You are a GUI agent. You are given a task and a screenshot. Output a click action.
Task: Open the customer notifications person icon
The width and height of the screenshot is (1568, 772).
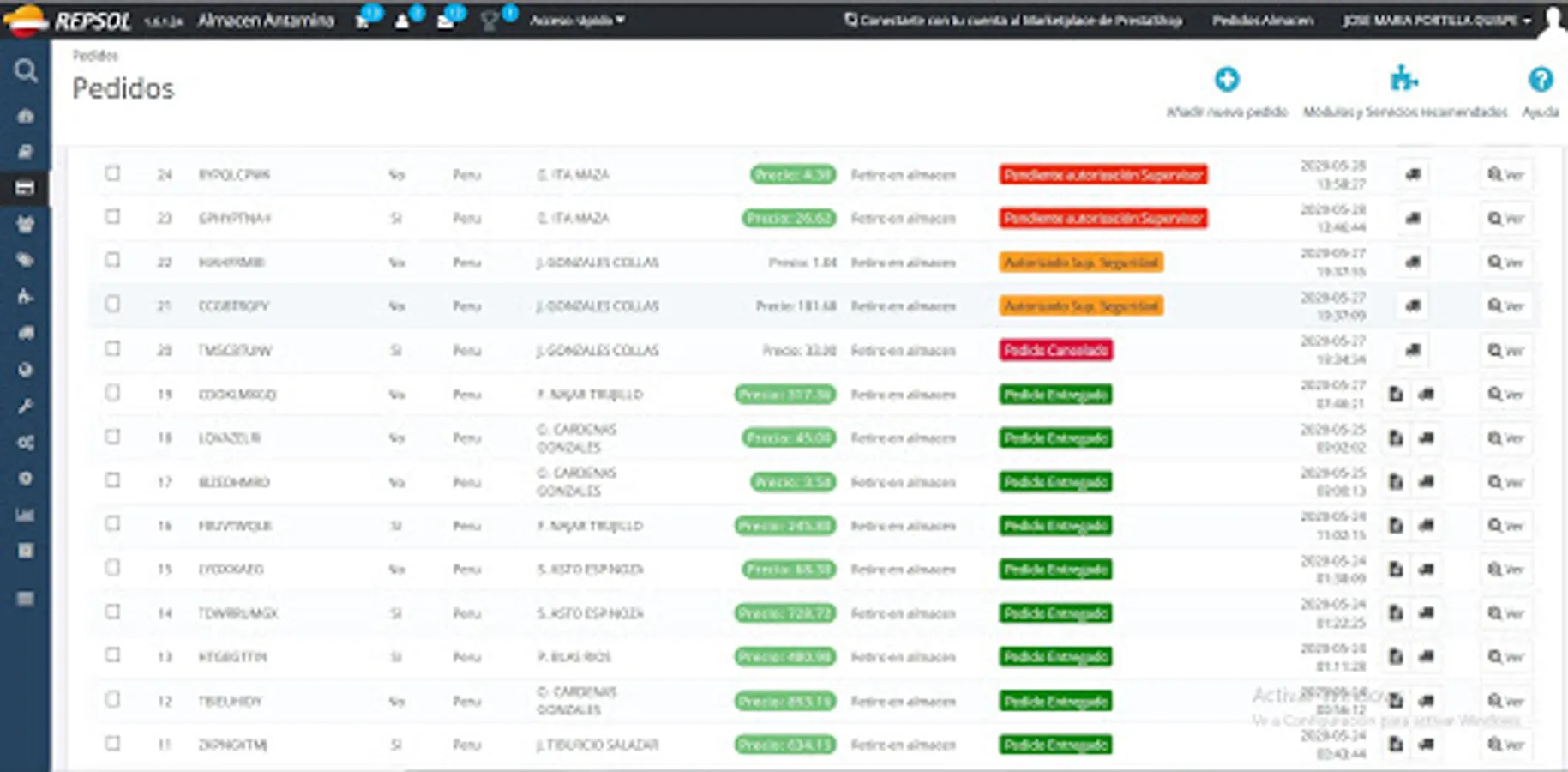click(x=401, y=21)
